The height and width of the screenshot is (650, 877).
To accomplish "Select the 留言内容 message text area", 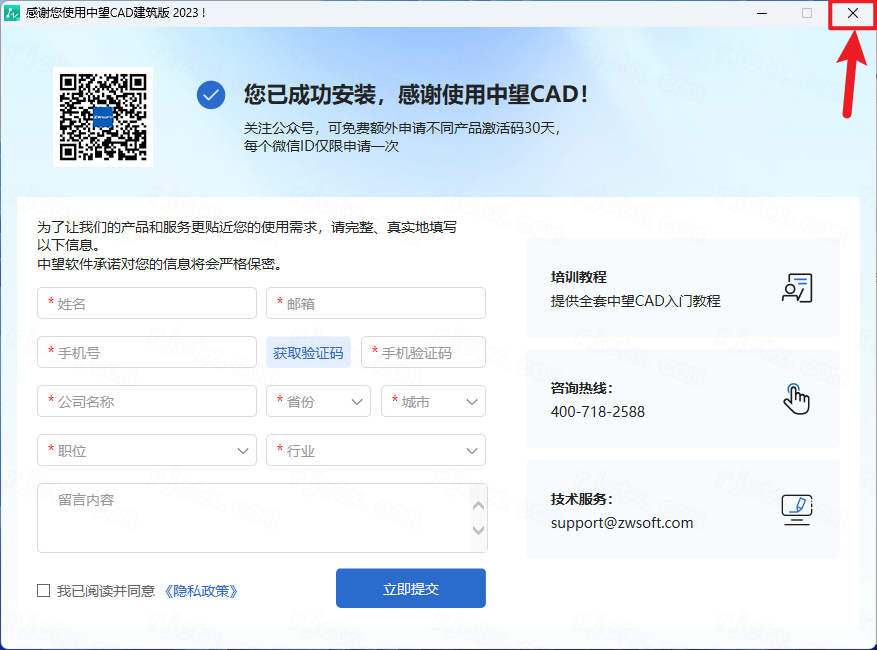I will [250, 518].
